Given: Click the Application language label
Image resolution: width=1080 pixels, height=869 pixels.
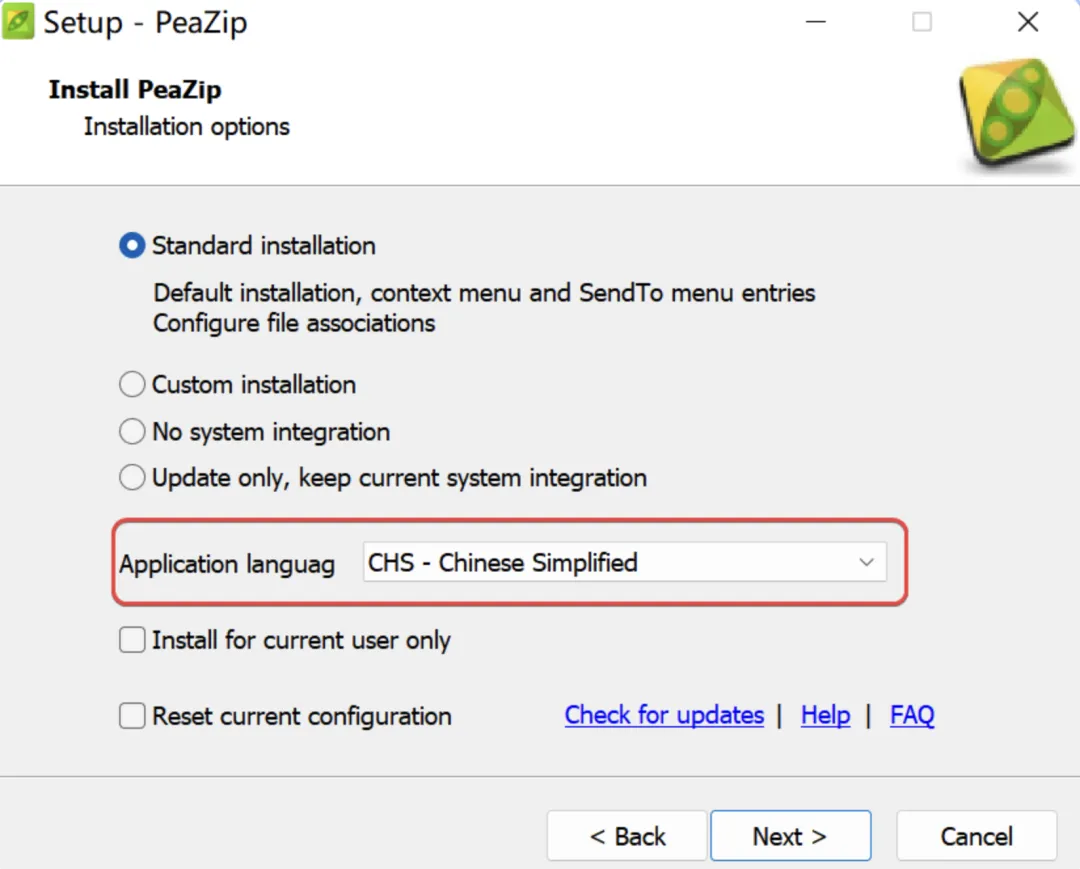Looking at the screenshot, I should click(227, 564).
